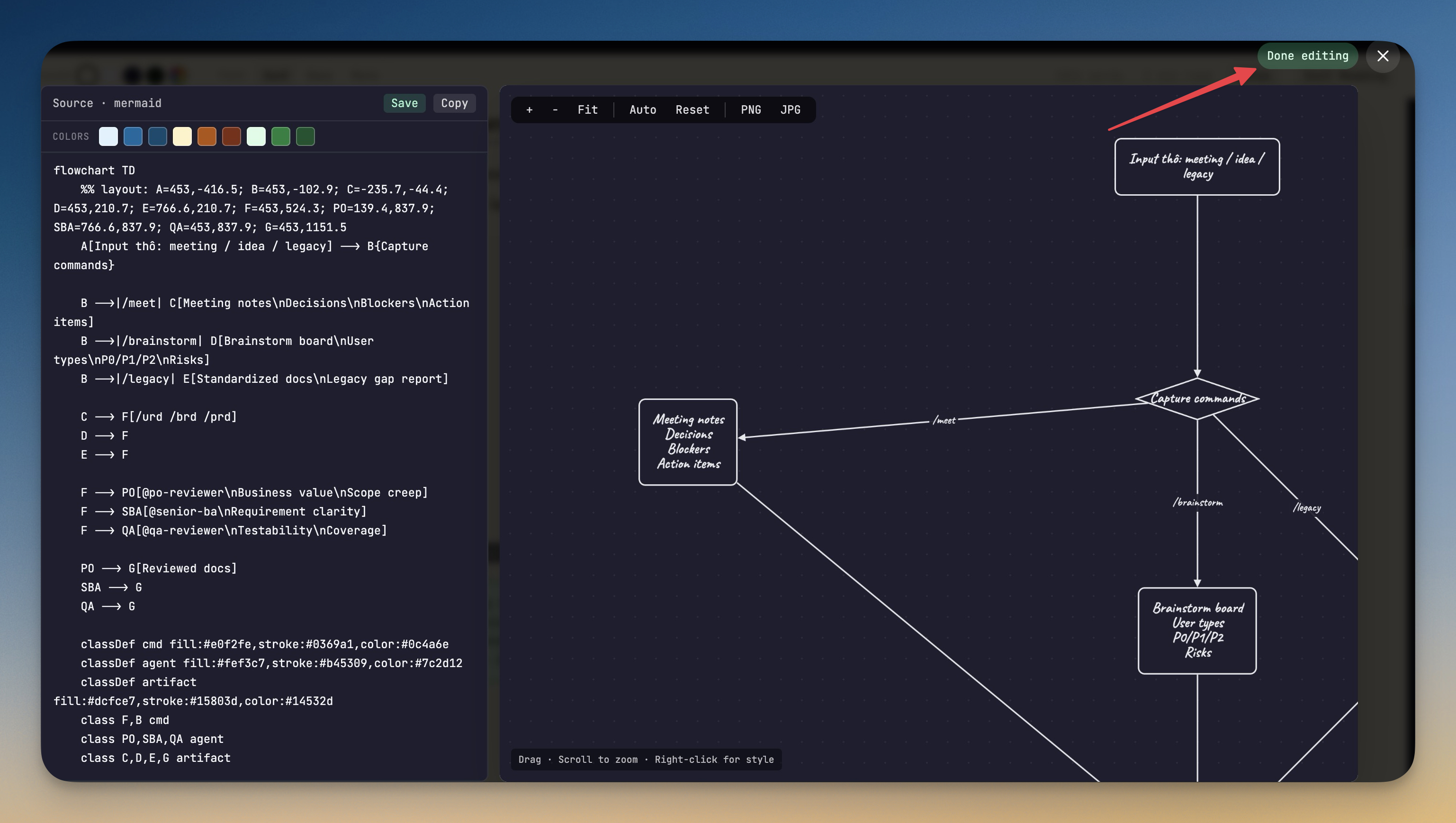
Task: Pick the pale blue color swatch
Action: 108,136
